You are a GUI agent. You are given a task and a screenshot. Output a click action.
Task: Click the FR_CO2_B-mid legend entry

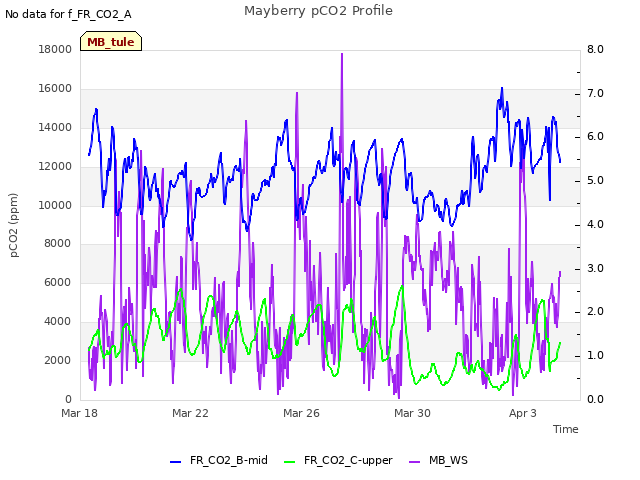click(219, 460)
